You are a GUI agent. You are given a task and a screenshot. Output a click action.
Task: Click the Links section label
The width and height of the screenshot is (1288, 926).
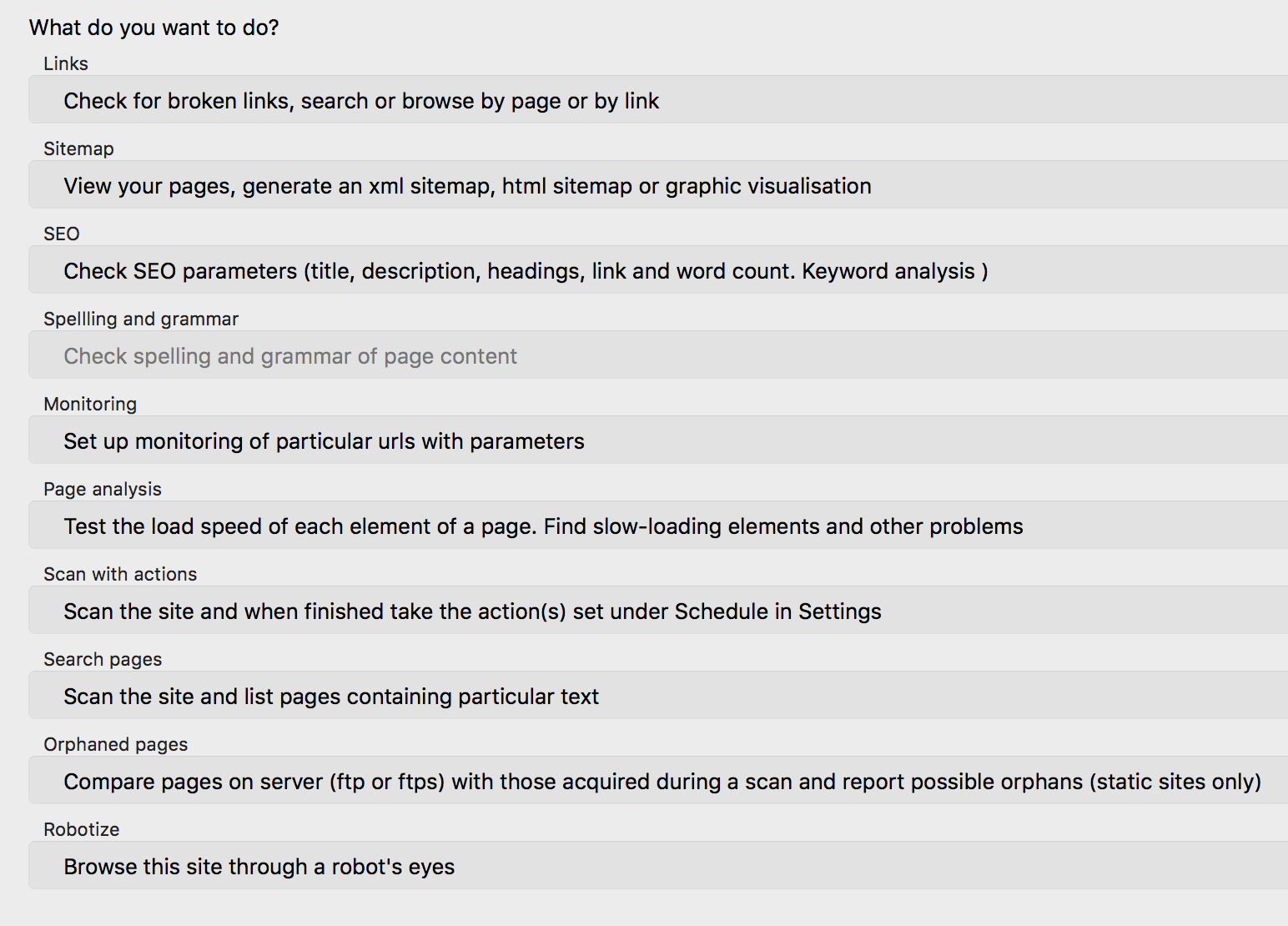tap(66, 63)
